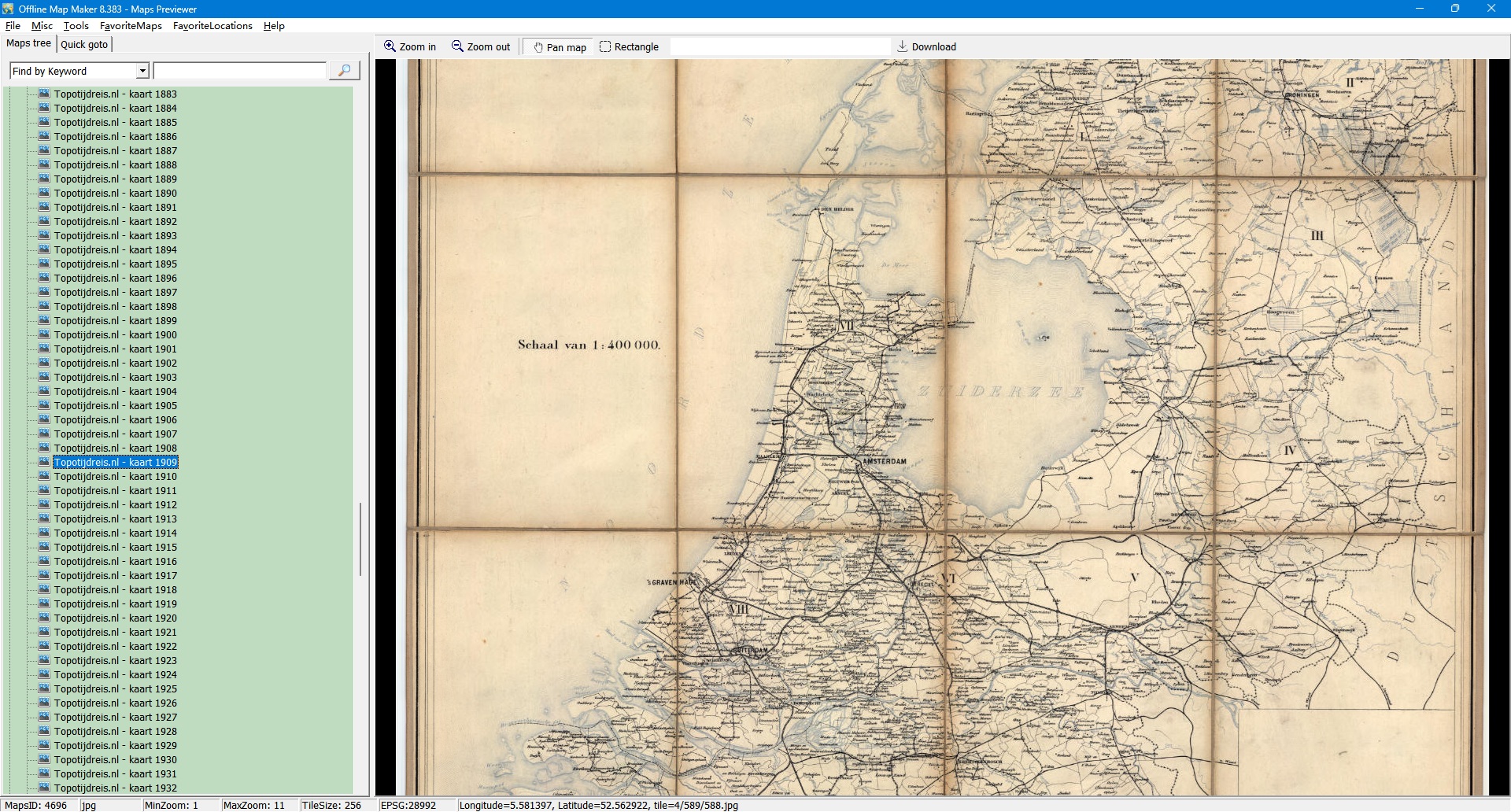Open the Find by Keyword dropdown
The width and height of the screenshot is (1511, 812).
click(142, 71)
